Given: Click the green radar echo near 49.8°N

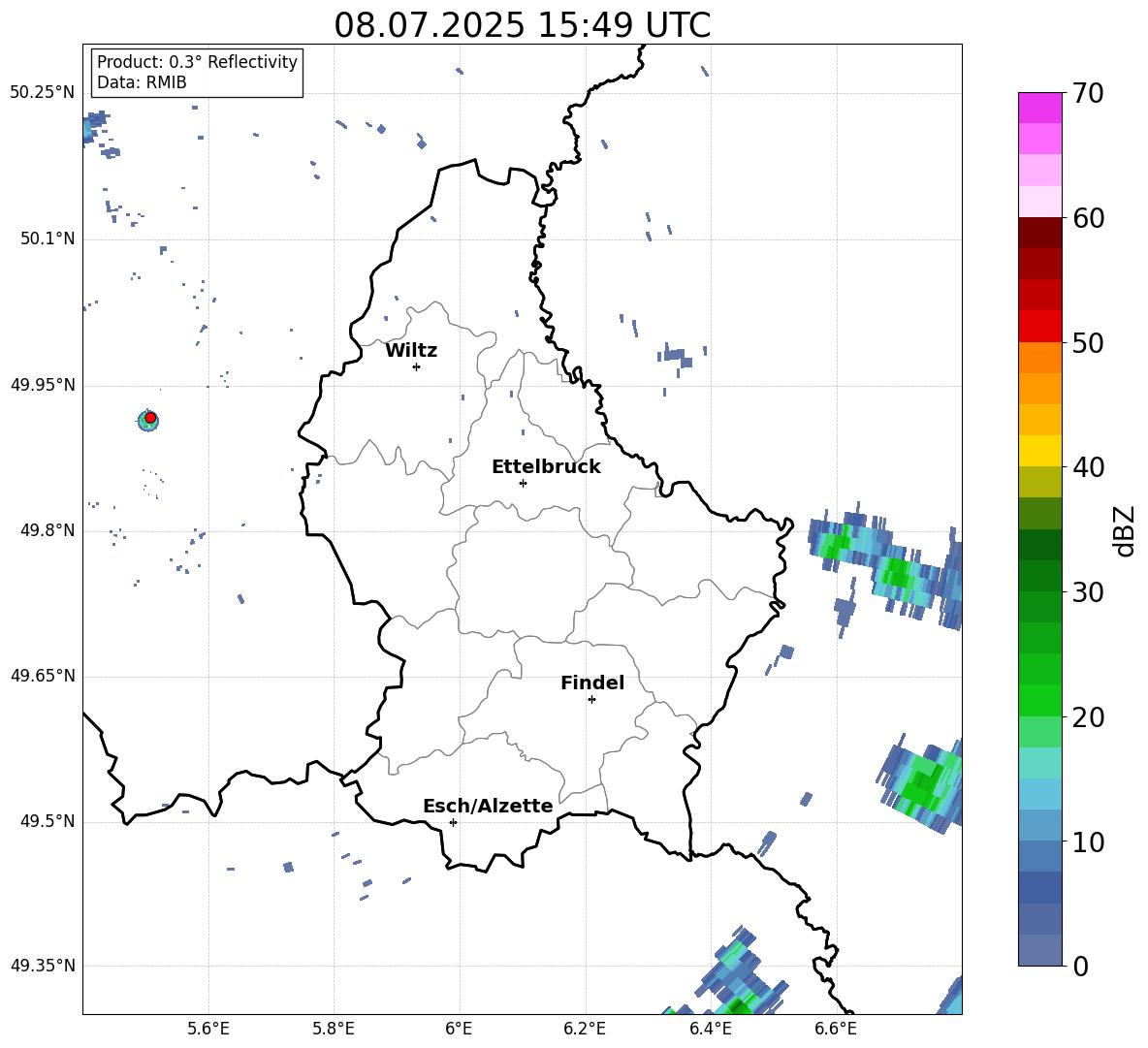Looking at the screenshot, I should [884, 563].
